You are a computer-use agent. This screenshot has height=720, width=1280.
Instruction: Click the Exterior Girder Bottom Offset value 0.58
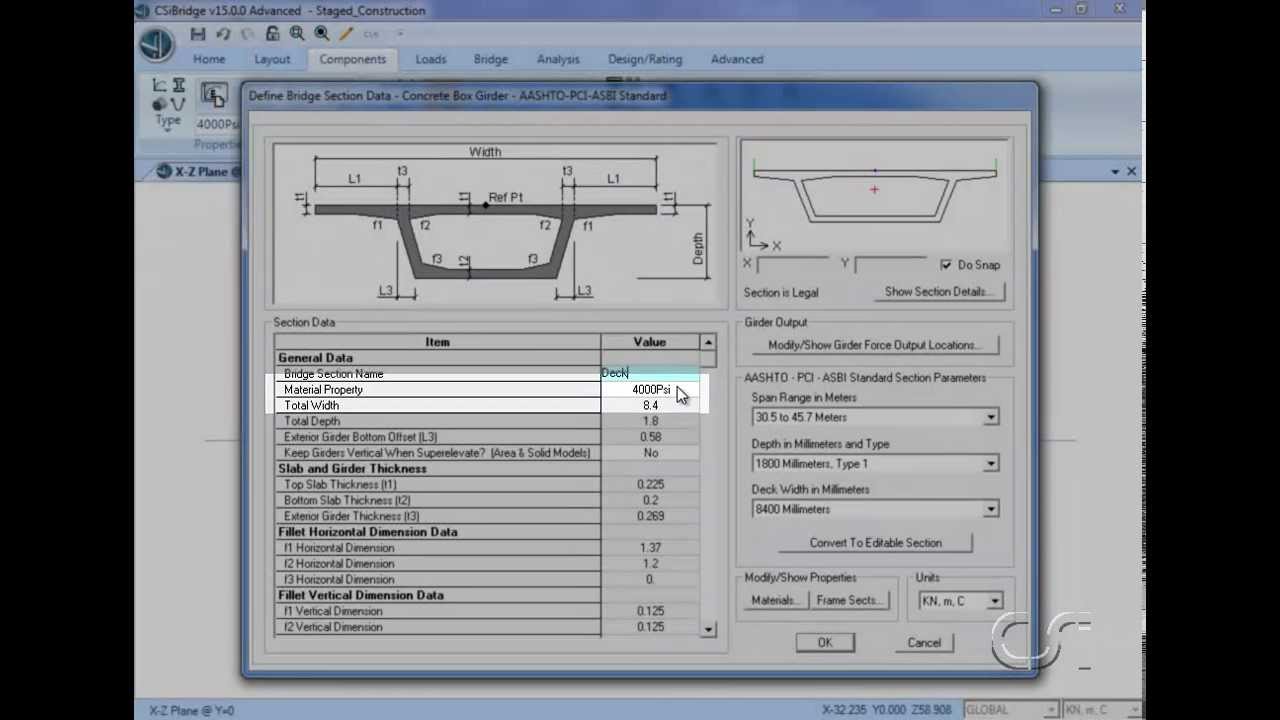[650, 437]
